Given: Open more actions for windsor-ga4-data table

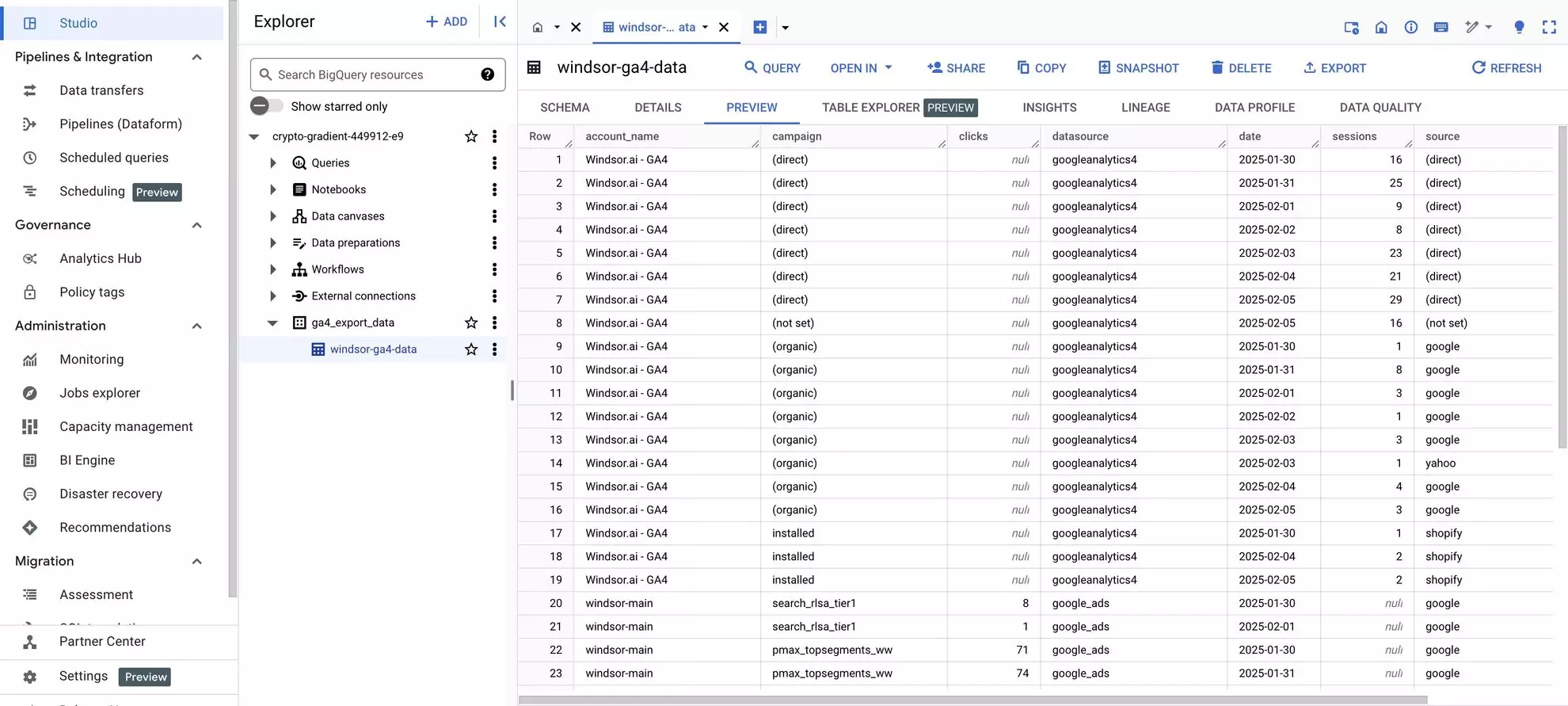Looking at the screenshot, I should click(x=494, y=349).
